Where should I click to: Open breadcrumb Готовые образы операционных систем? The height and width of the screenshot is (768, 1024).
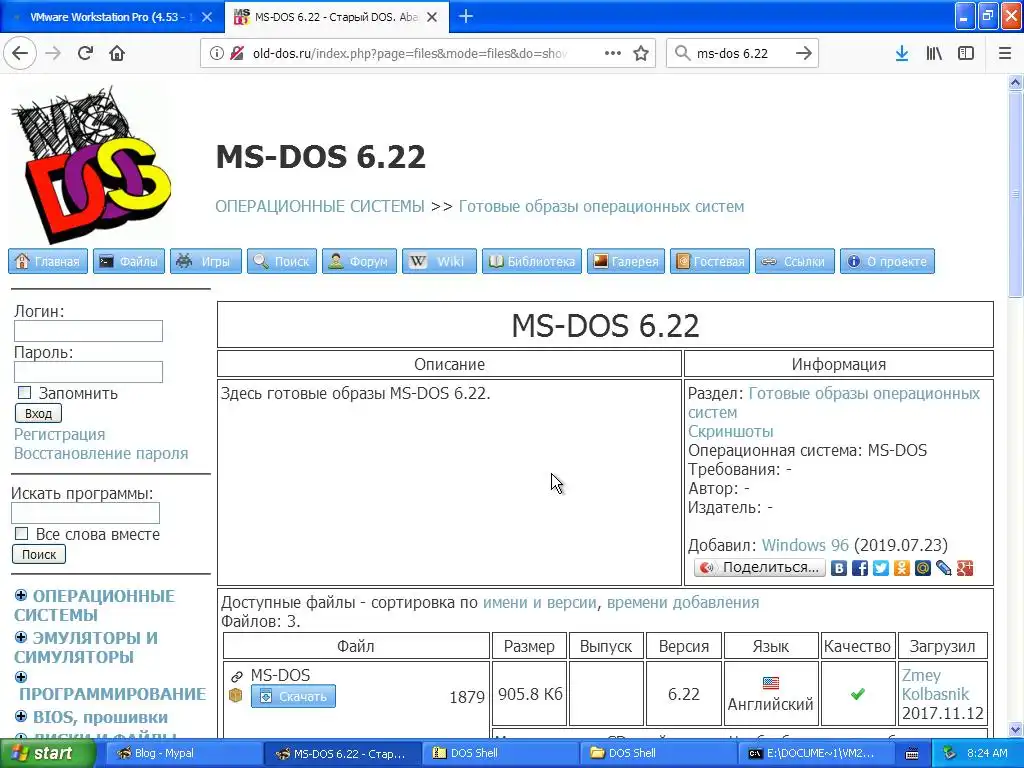pos(601,206)
